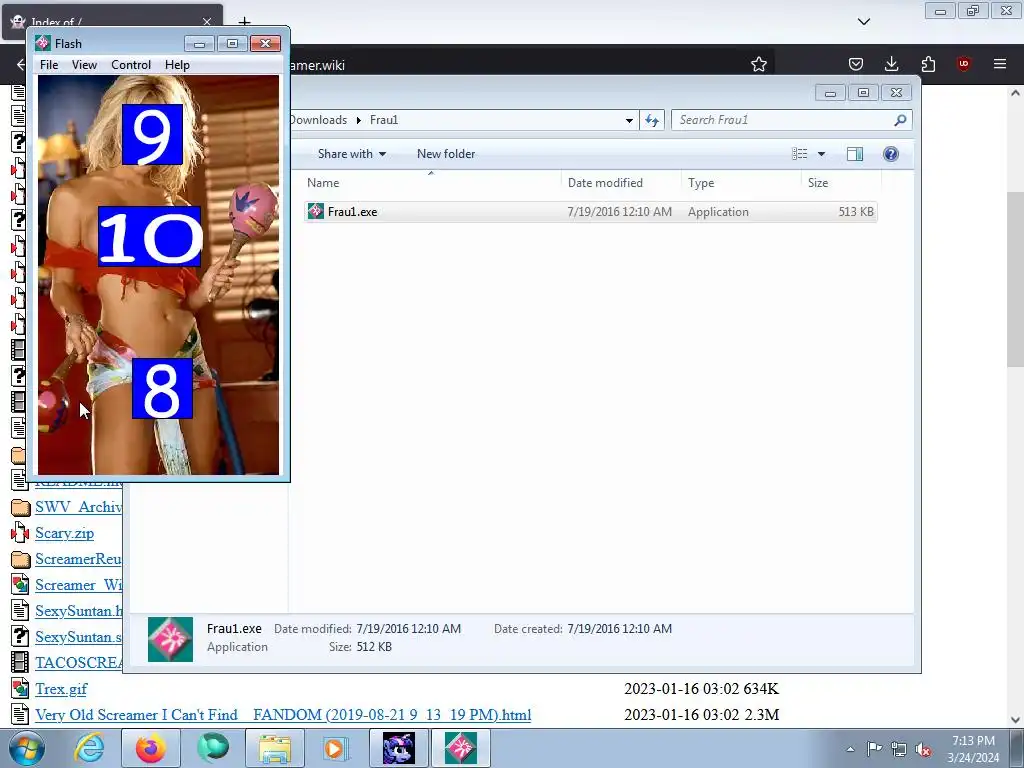Viewport: 1024px width, 768px height.
Task: Sort files by Name column header
Action: click(431, 183)
